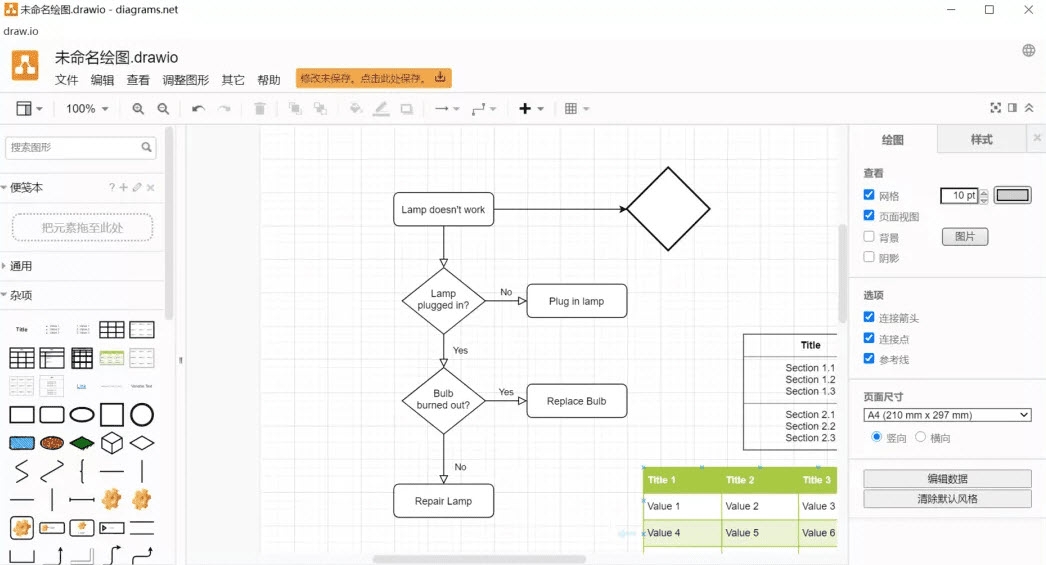Open the 100% zoom level dropdown
1046x565 pixels.
[x=87, y=109]
